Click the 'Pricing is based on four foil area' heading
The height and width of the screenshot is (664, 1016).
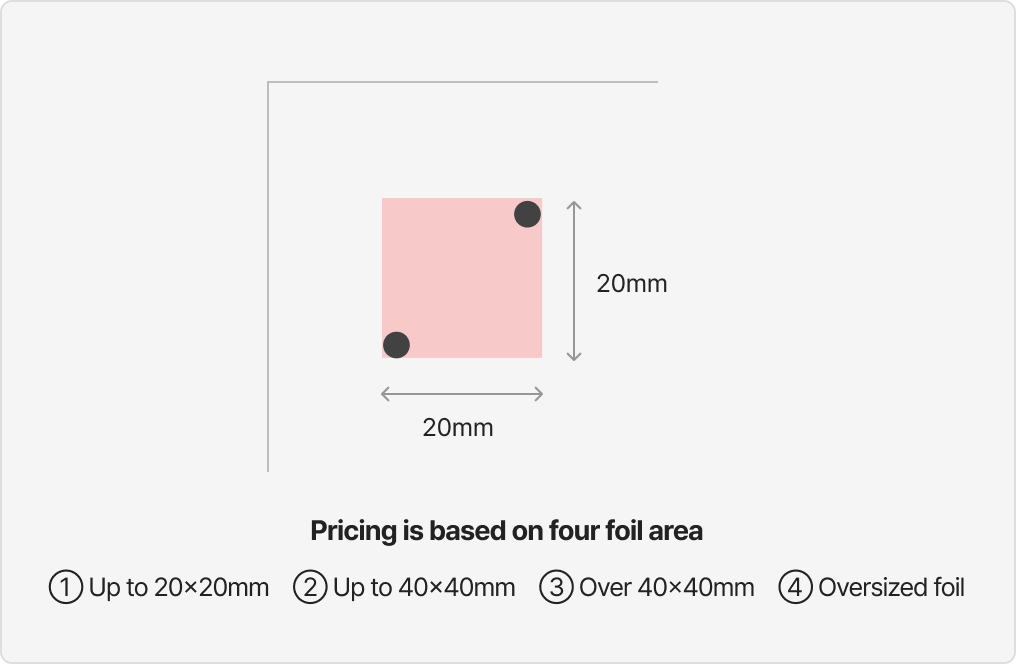[x=507, y=531]
